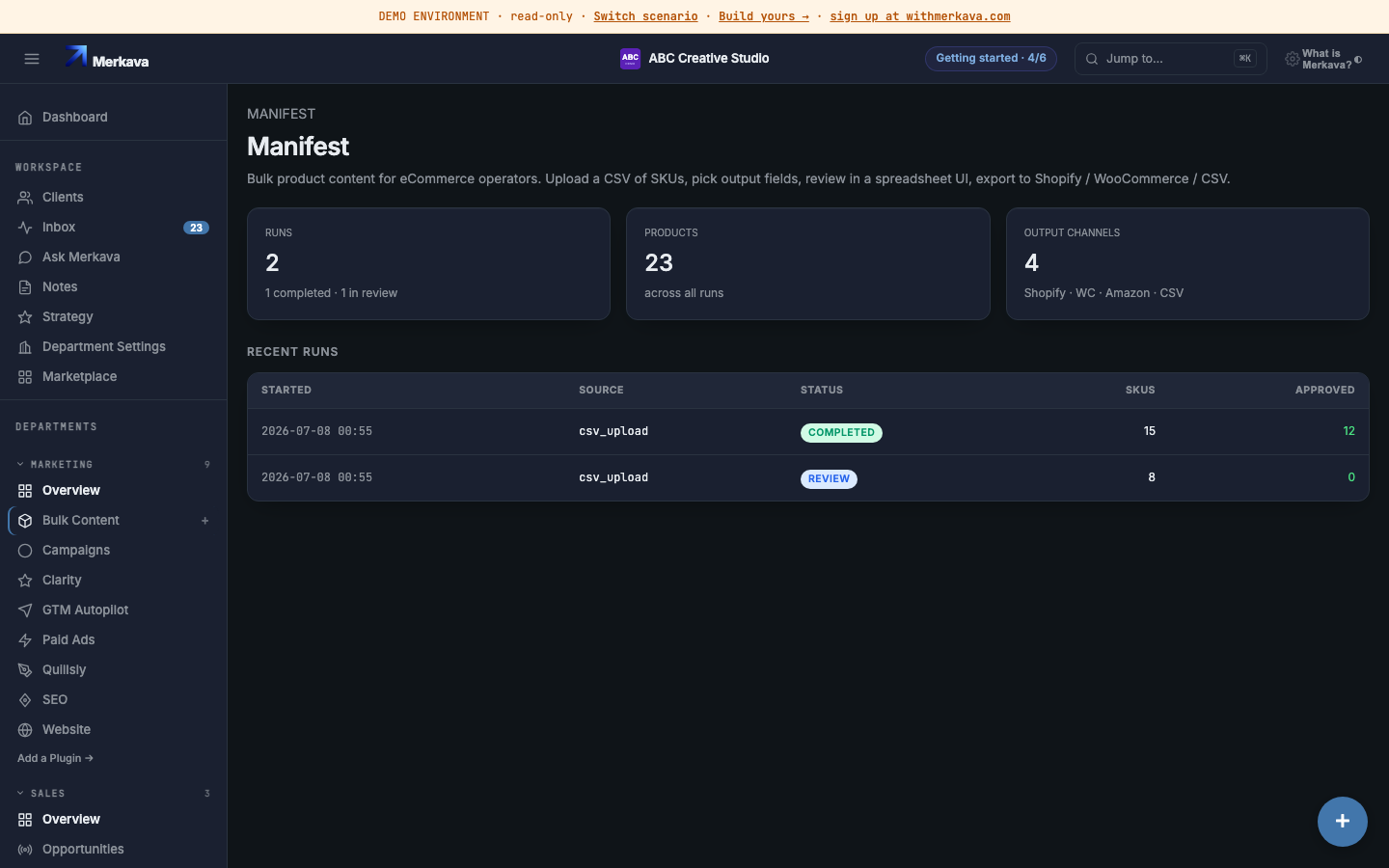The width and height of the screenshot is (1389, 868).
Task: Select Campaigns under Marketing
Action: (x=114, y=551)
